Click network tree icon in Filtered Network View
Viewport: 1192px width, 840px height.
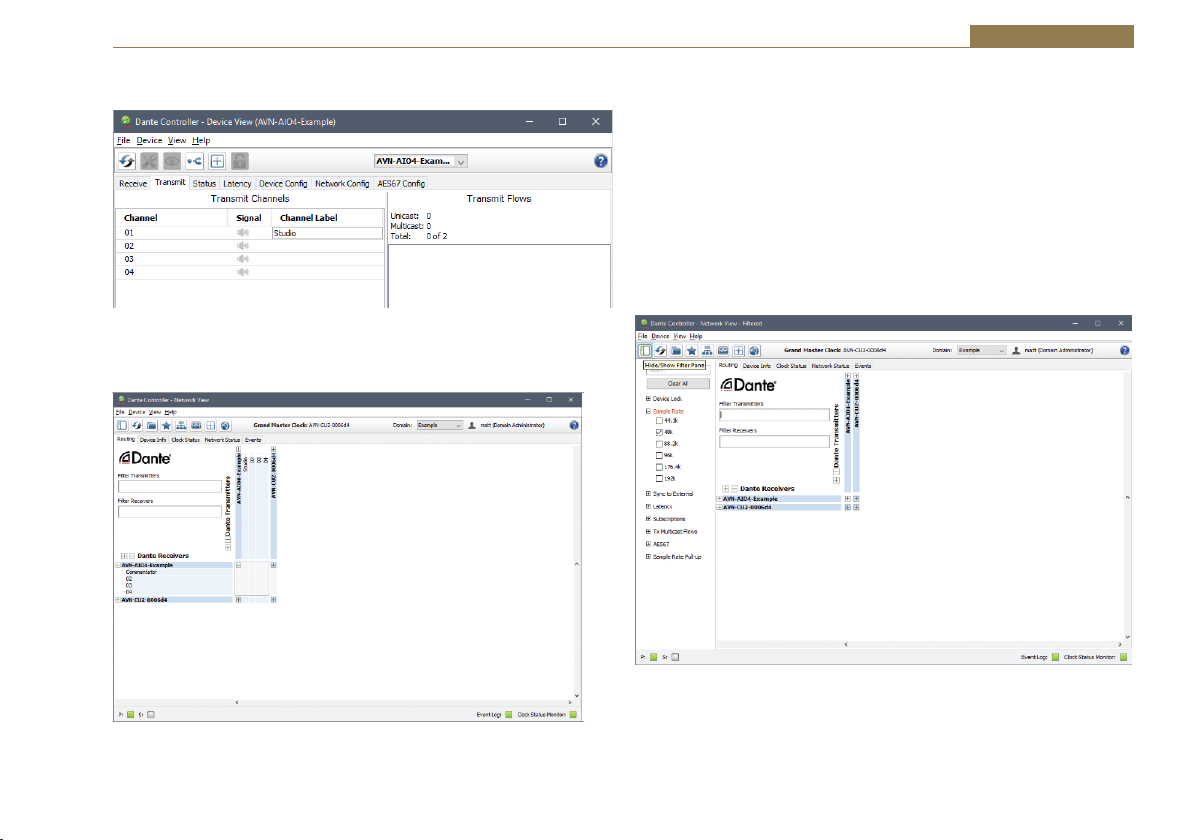coord(707,350)
